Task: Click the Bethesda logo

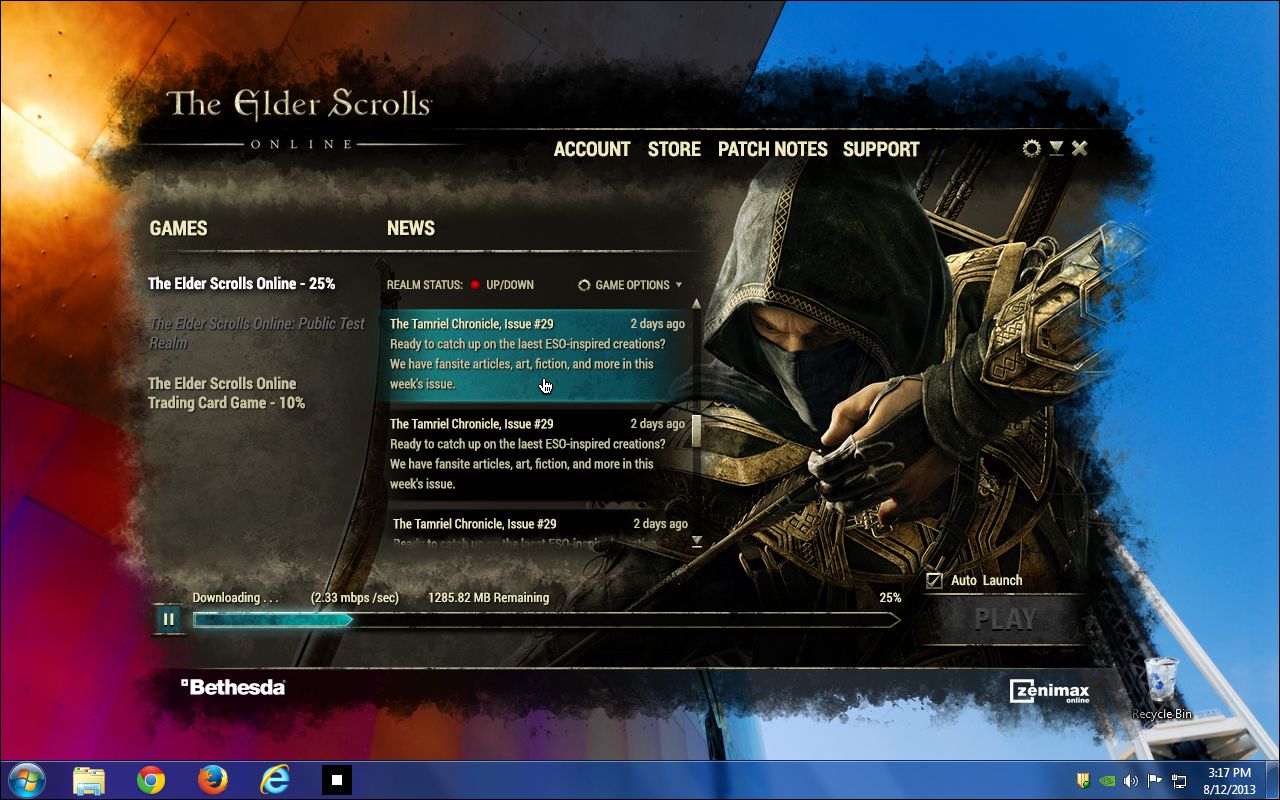Action: coord(233,687)
